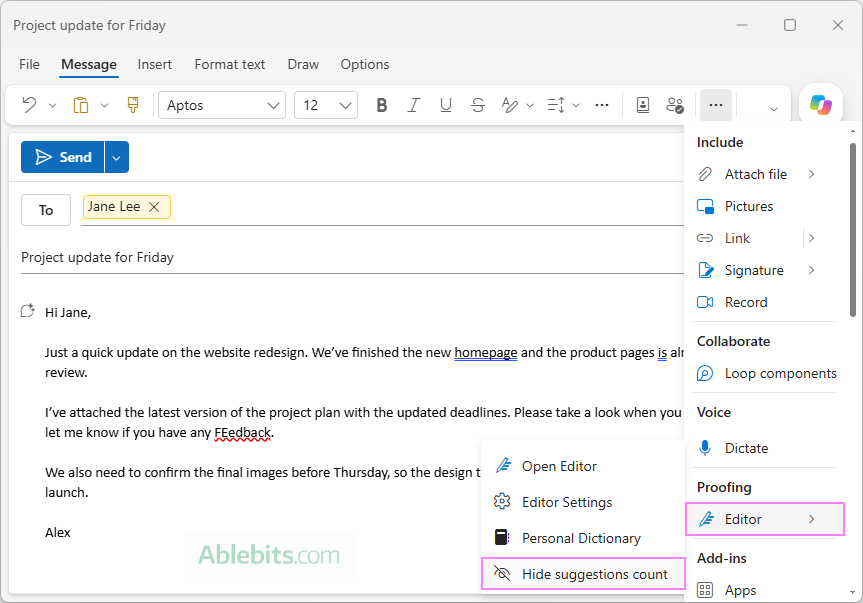Image resolution: width=863 pixels, height=603 pixels.
Task: Select the Format Painter icon
Action: click(133, 105)
